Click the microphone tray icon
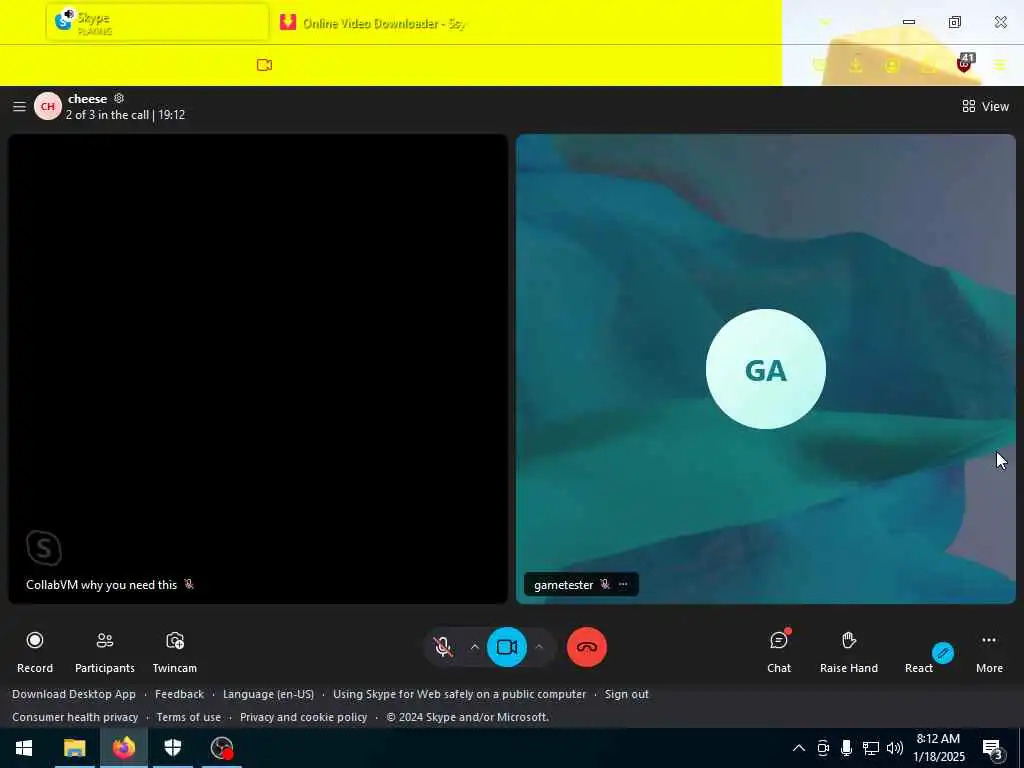Screen dimensions: 1024x768 [846, 748]
